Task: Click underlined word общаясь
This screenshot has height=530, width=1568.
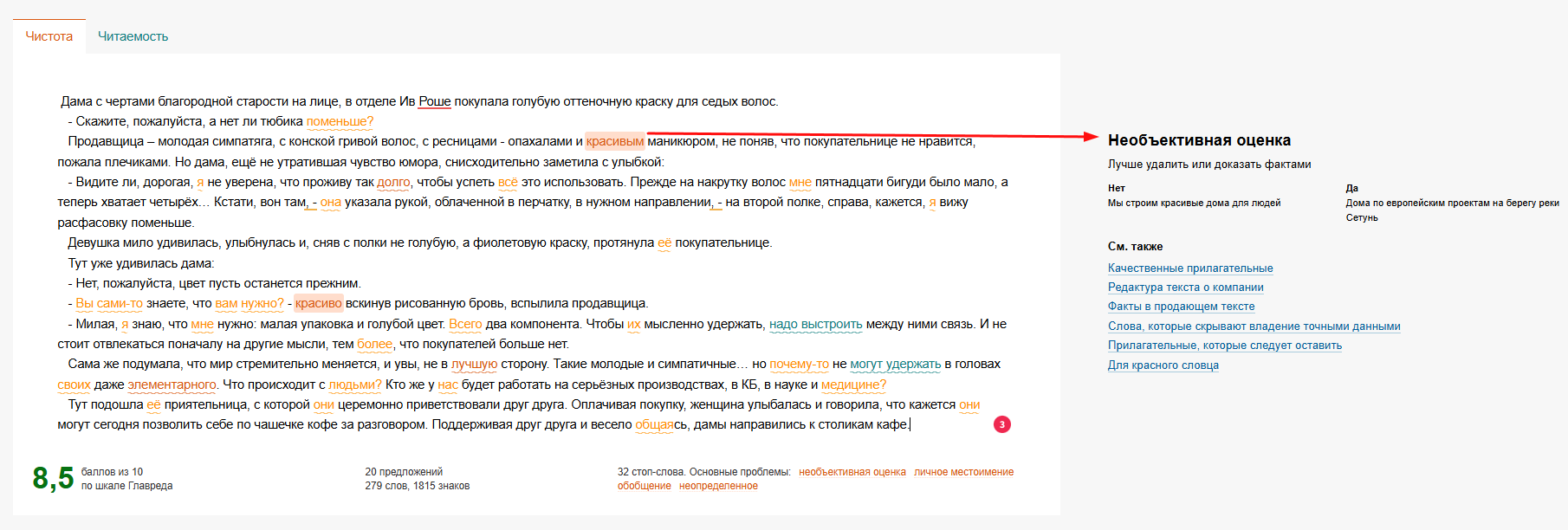Action: [661, 424]
